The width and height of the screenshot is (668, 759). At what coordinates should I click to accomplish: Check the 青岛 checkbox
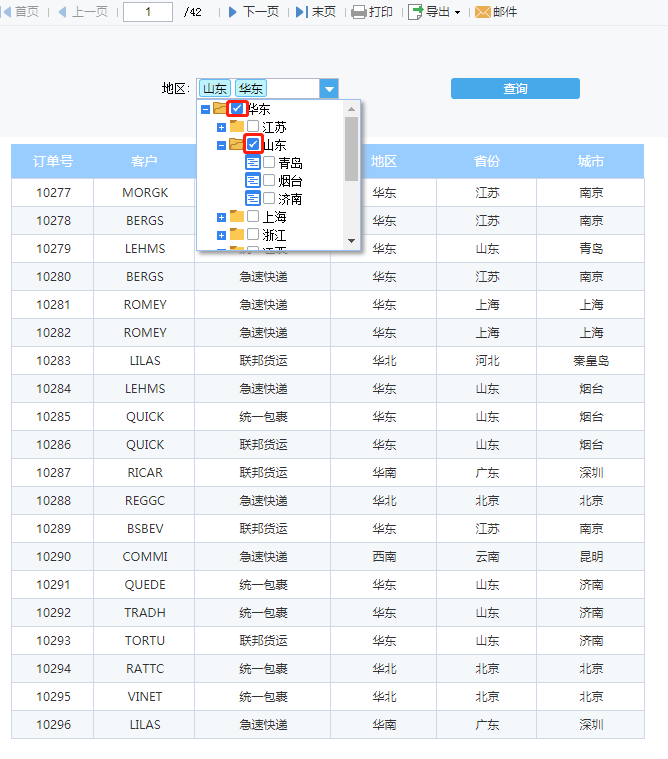pyautogui.click(x=269, y=162)
